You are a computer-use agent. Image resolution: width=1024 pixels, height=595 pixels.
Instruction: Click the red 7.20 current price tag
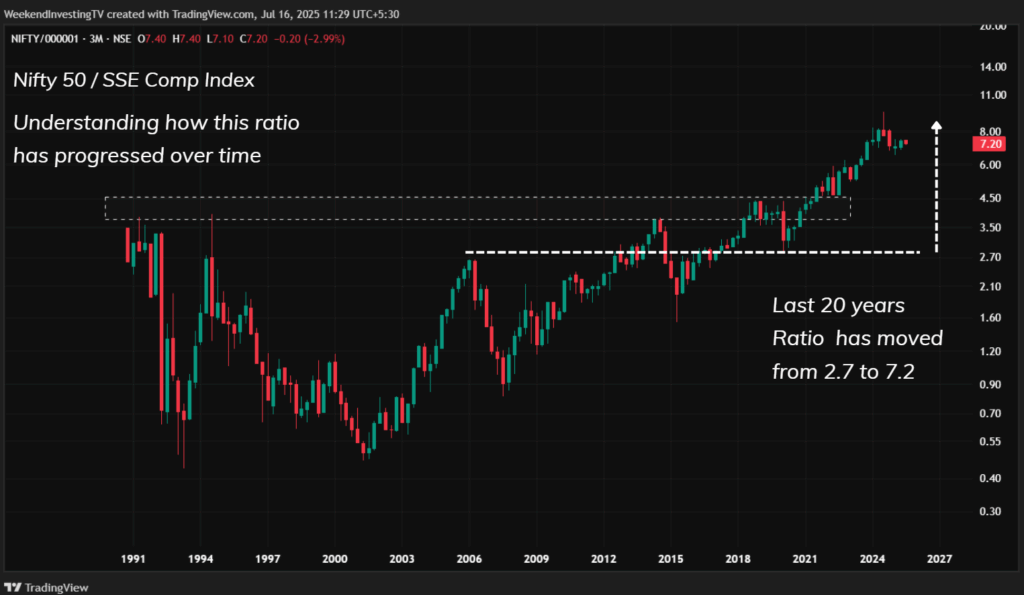coord(989,144)
